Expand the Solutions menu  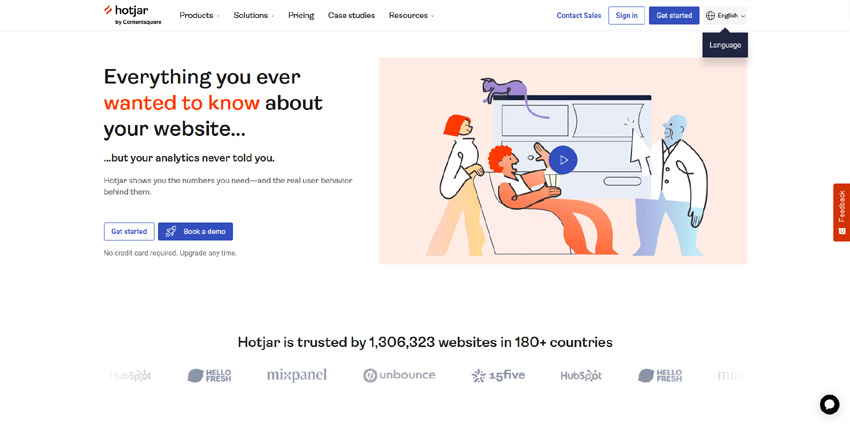pos(254,16)
